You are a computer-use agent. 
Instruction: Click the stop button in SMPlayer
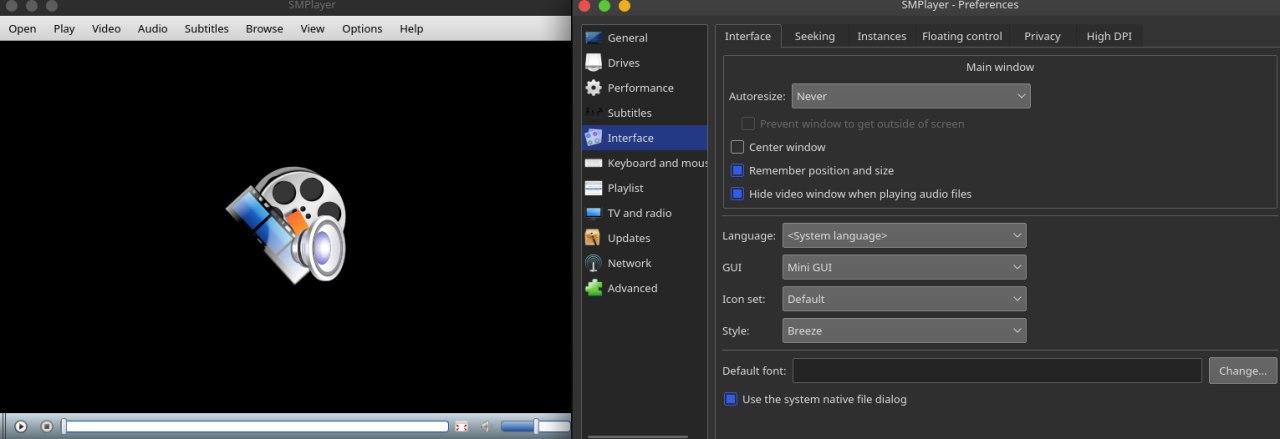46,426
